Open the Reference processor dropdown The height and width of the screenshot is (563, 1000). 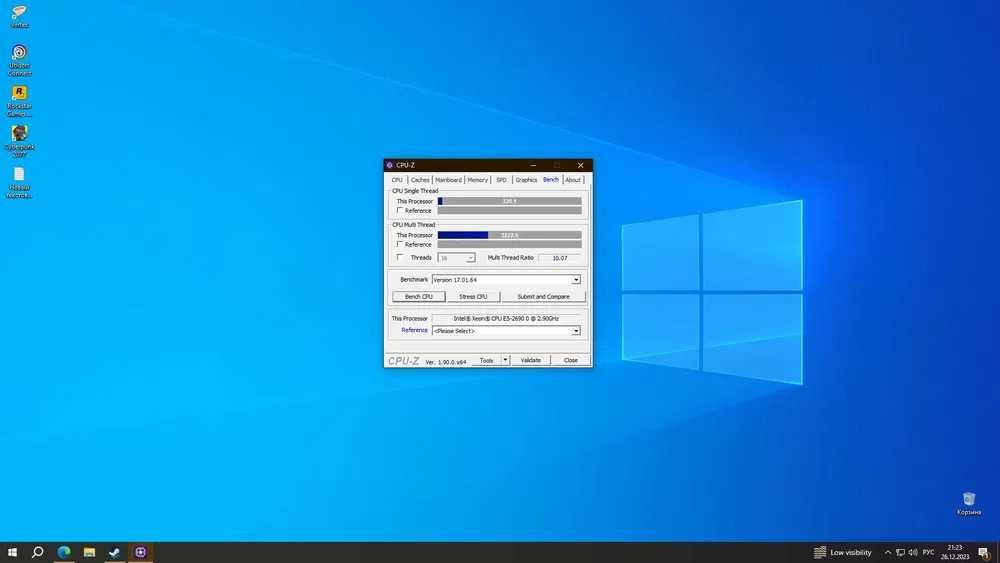tap(506, 331)
